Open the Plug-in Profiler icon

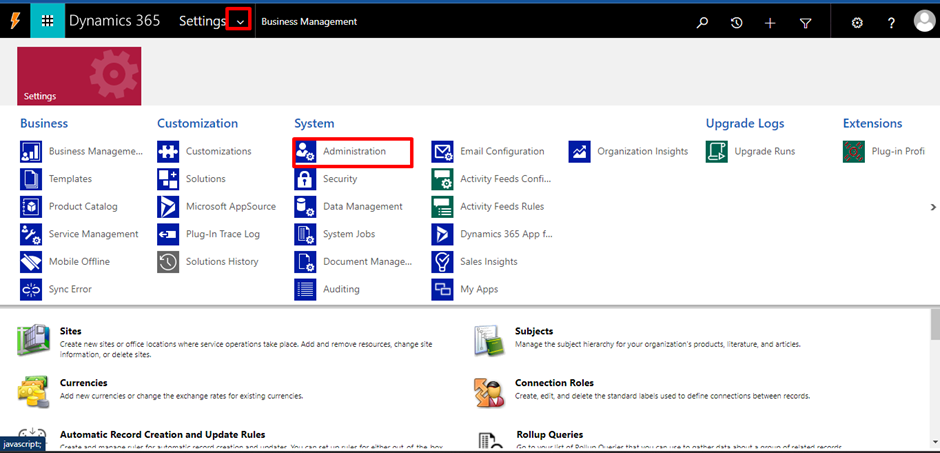pyautogui.click(x=854, y=152)
